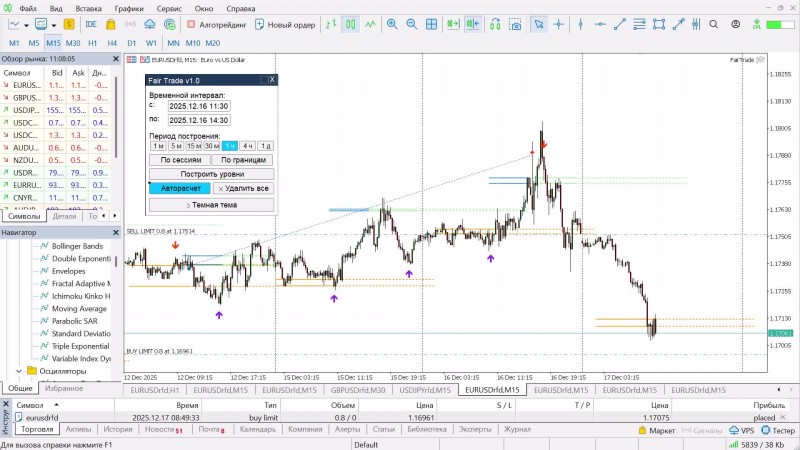
Task: Toggle the chart shift button
Action: click(x=473, y=24)
